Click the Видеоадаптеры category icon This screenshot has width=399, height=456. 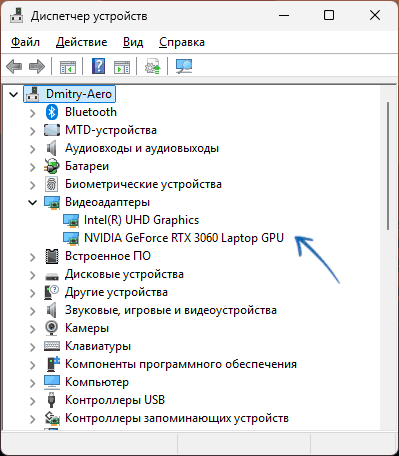(x=52, y=202)
